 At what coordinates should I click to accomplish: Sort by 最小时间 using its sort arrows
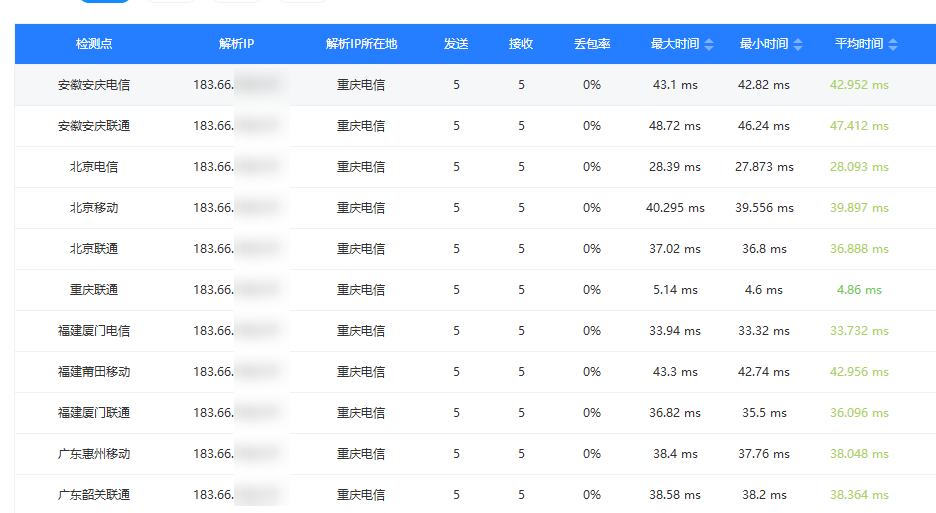[797, 44]
